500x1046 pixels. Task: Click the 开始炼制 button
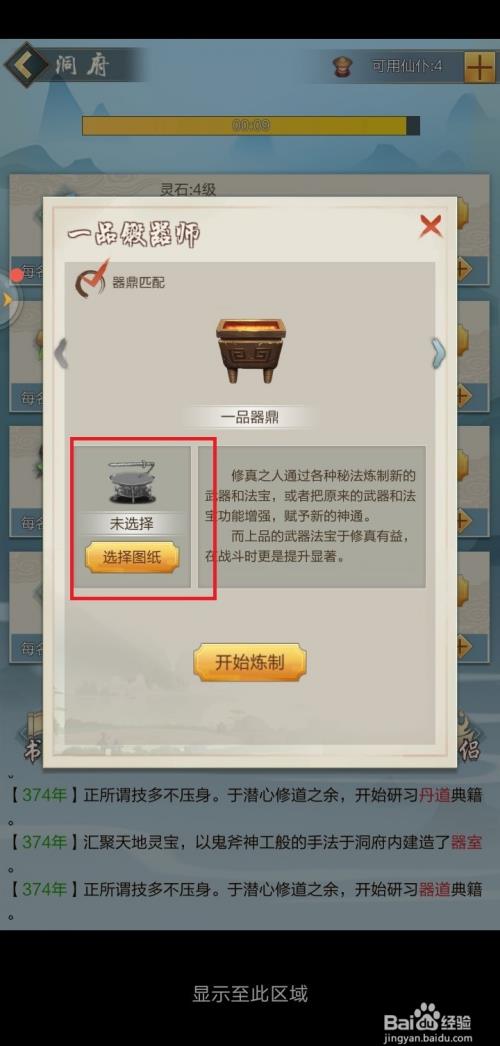[x=250, y=662]
